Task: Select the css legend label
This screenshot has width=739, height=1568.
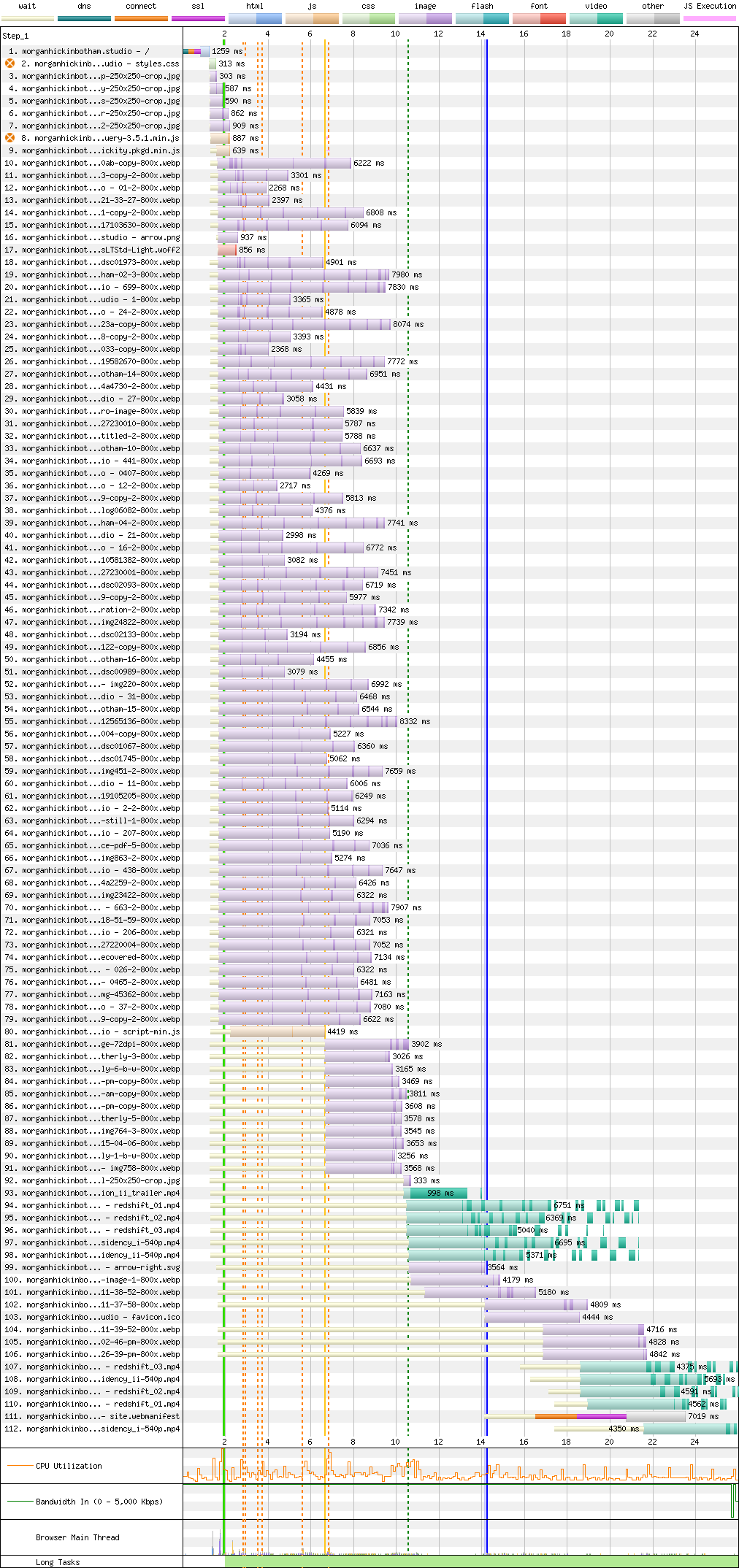Action: [368, 6]
